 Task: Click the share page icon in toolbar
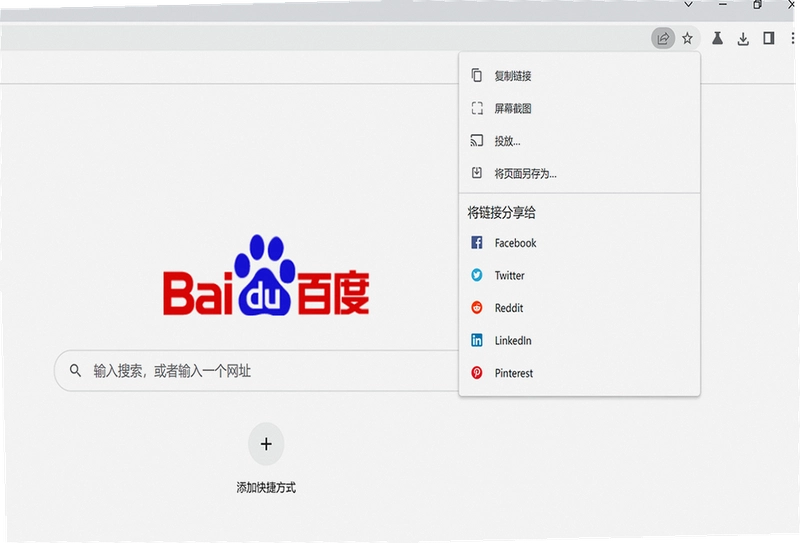[663, 38]
